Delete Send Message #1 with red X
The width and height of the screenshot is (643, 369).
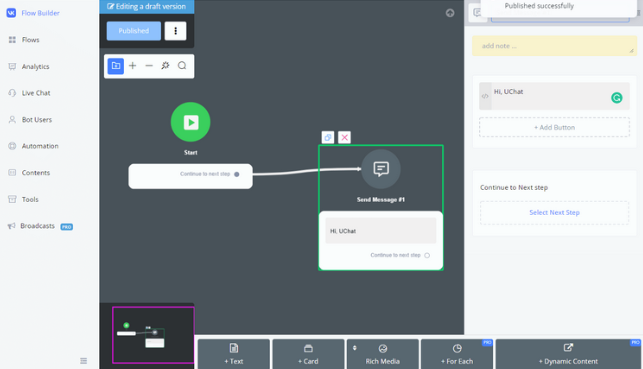344,137
